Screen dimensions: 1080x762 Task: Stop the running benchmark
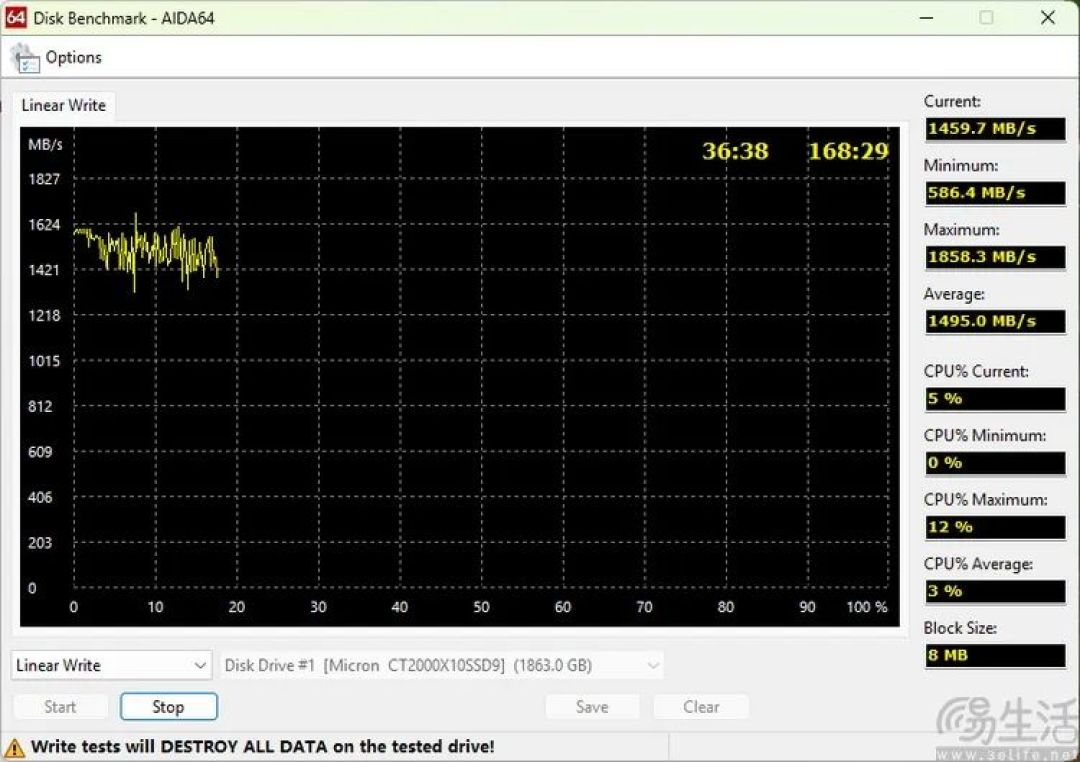pos(168,706)
